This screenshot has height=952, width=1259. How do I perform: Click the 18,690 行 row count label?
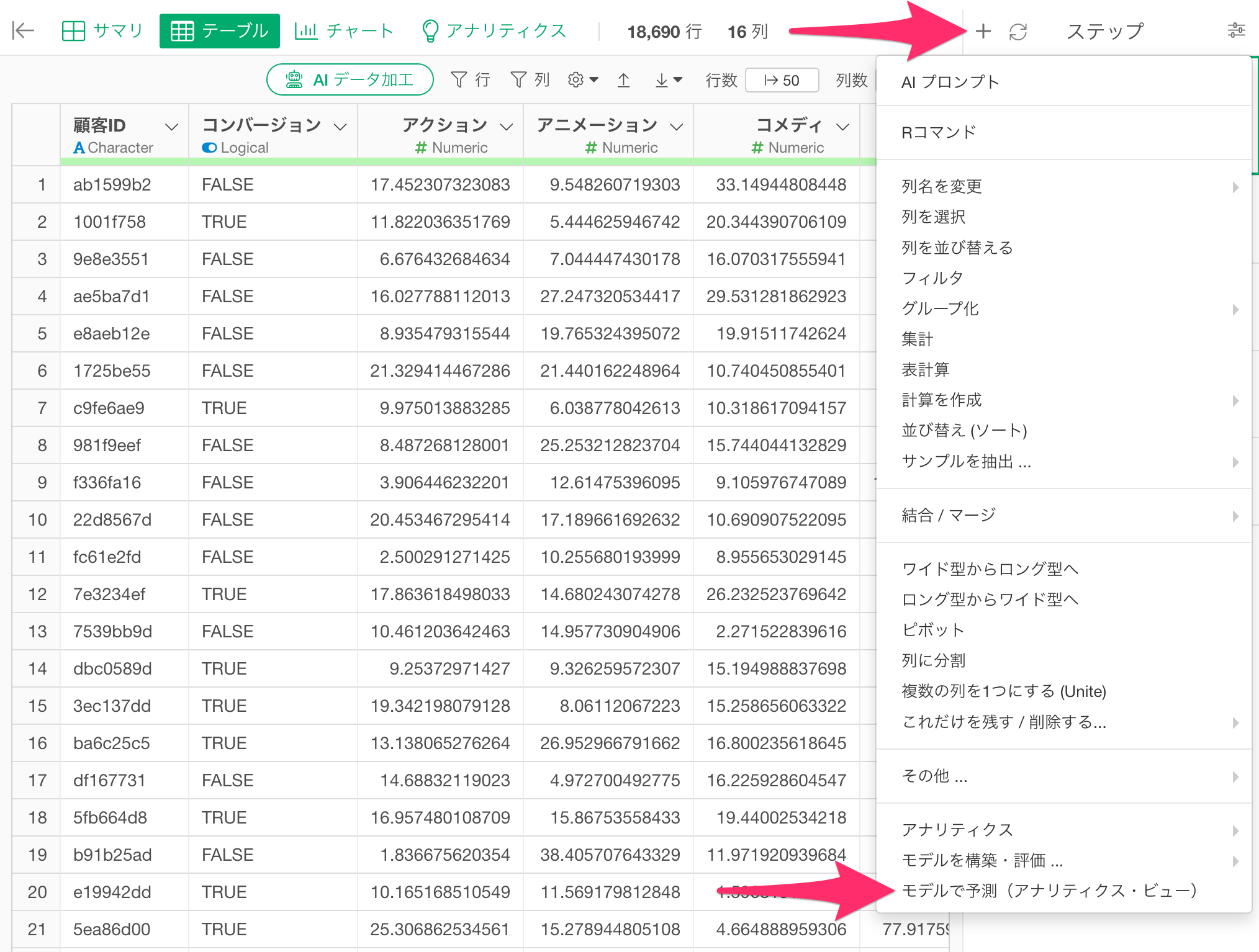pos(664,31)
